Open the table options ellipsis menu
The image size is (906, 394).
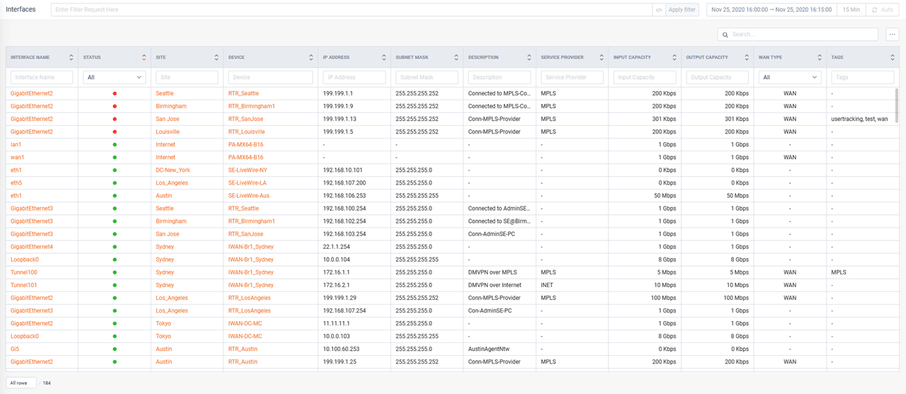pos(892,35)
